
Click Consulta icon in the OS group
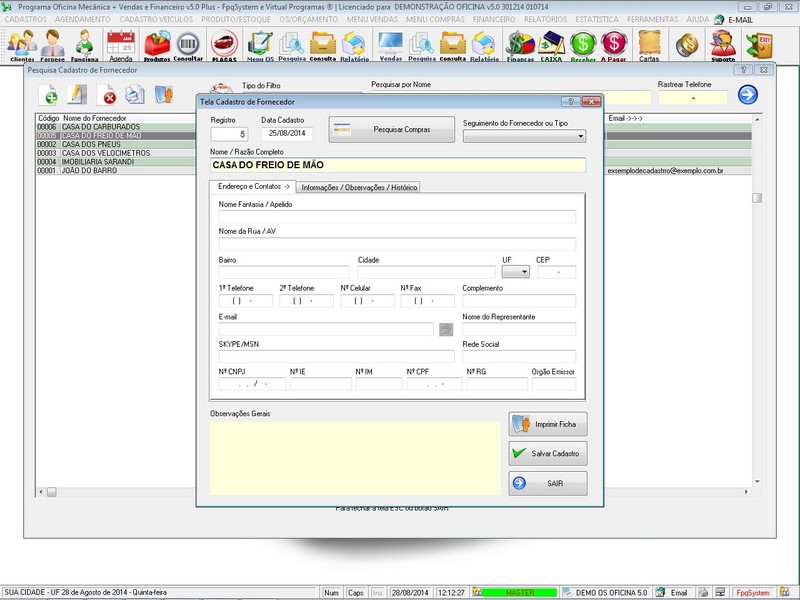click(x=323, y=45)
